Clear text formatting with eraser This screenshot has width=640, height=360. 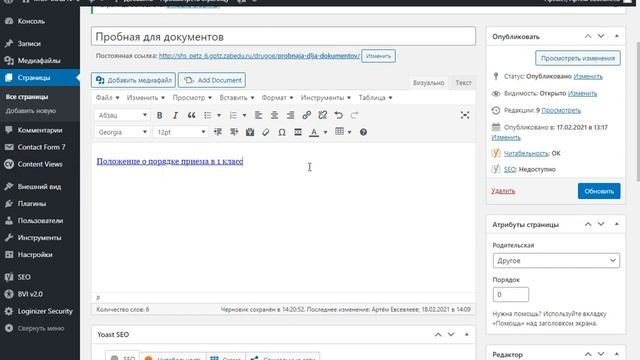pyautogui.click(x=266, y=132)
